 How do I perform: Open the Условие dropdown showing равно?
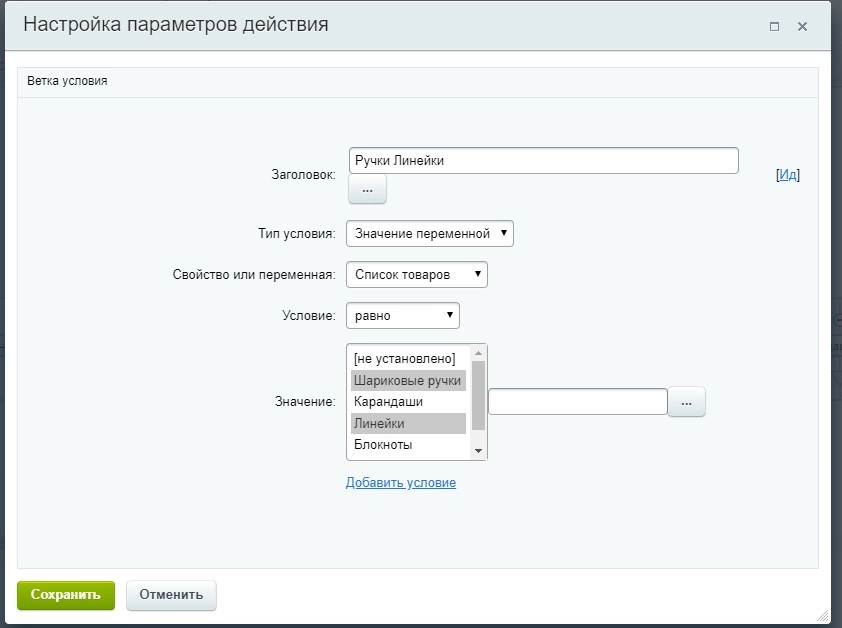tap(402, 315)
